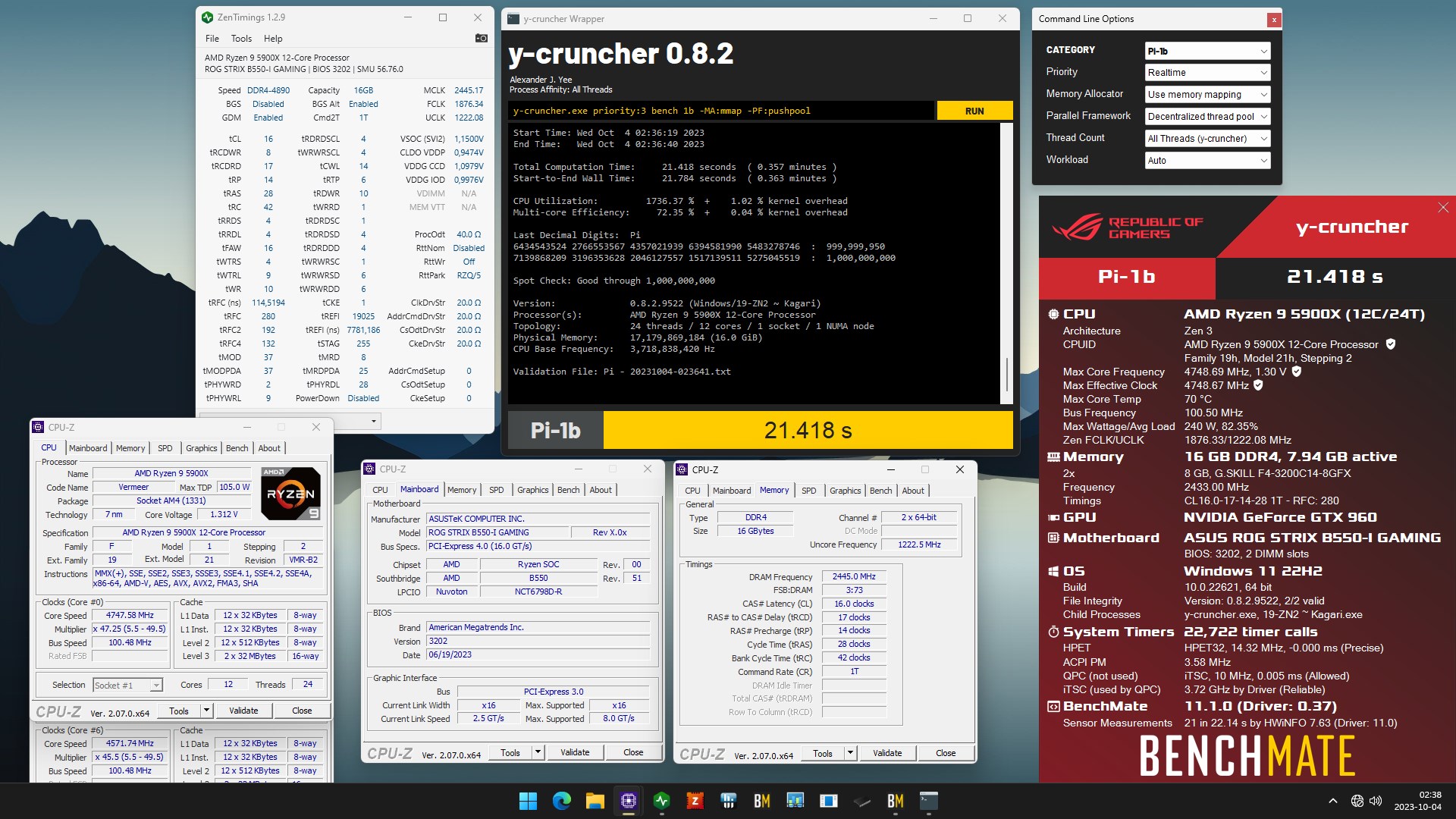This screenshot has width=1456, height=819.
Task: Click the y-cruncher command line text field
Action: pyautogui.click(x=721, y=111)
